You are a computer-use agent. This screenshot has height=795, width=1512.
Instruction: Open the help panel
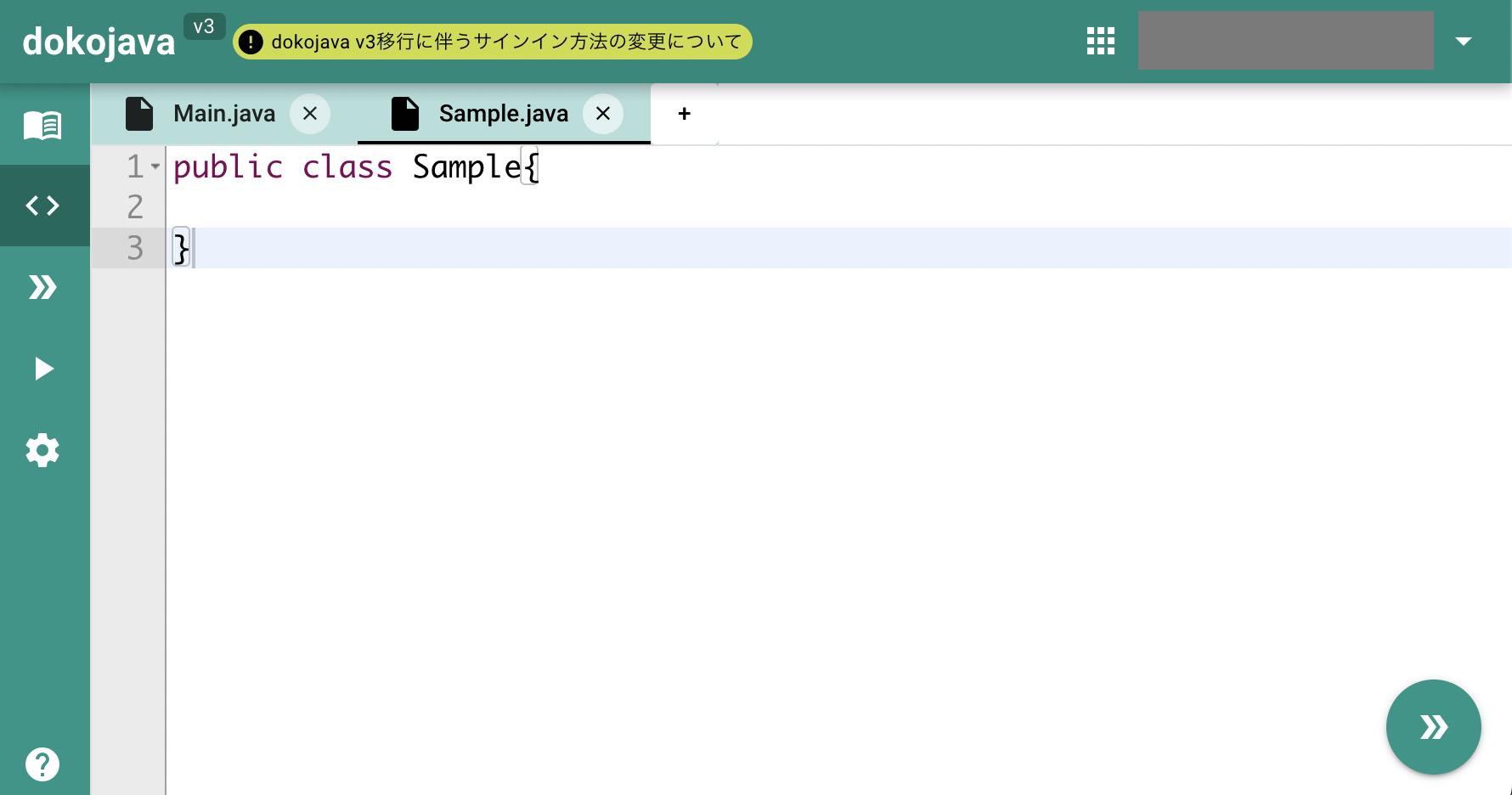(42, 764)
